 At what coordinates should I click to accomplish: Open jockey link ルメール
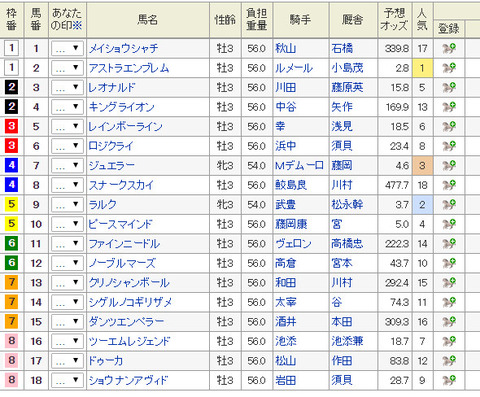coord(294,68)
